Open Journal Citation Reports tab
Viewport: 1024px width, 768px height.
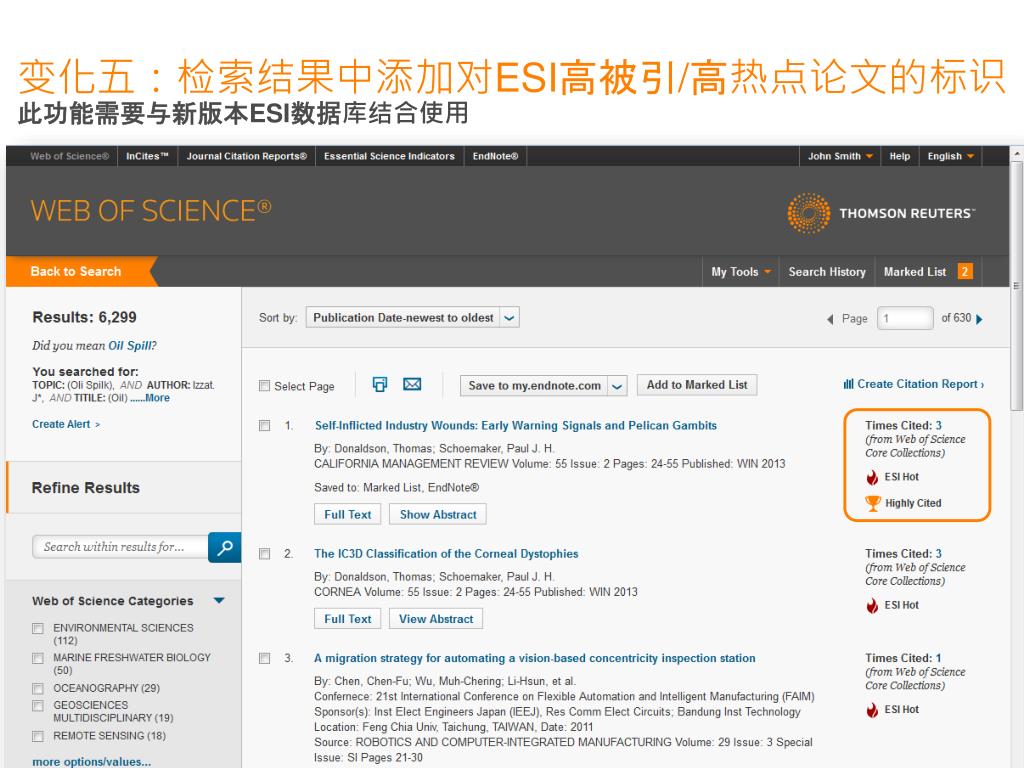[247, 156]
